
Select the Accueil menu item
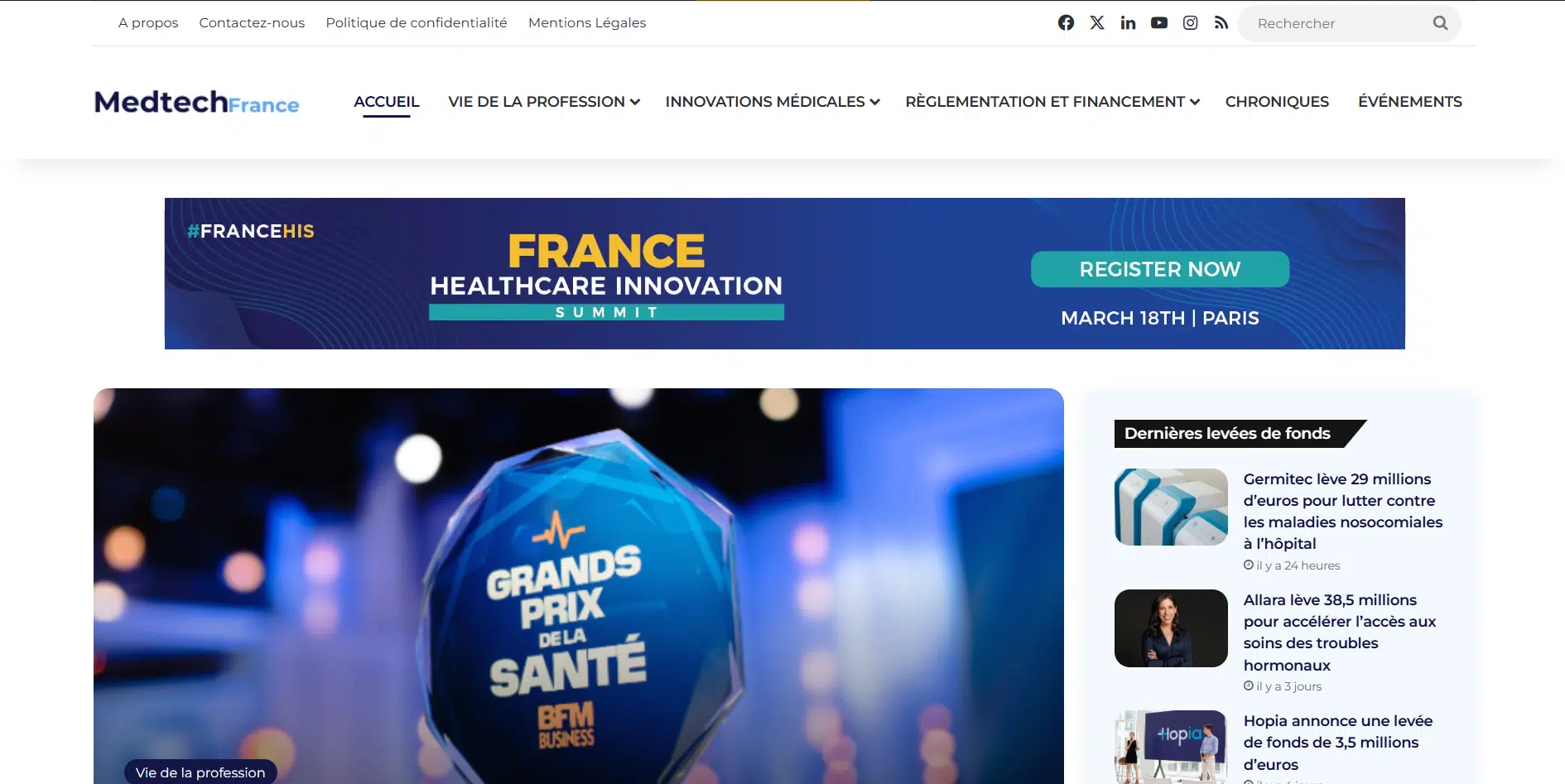tap(387, 102)
